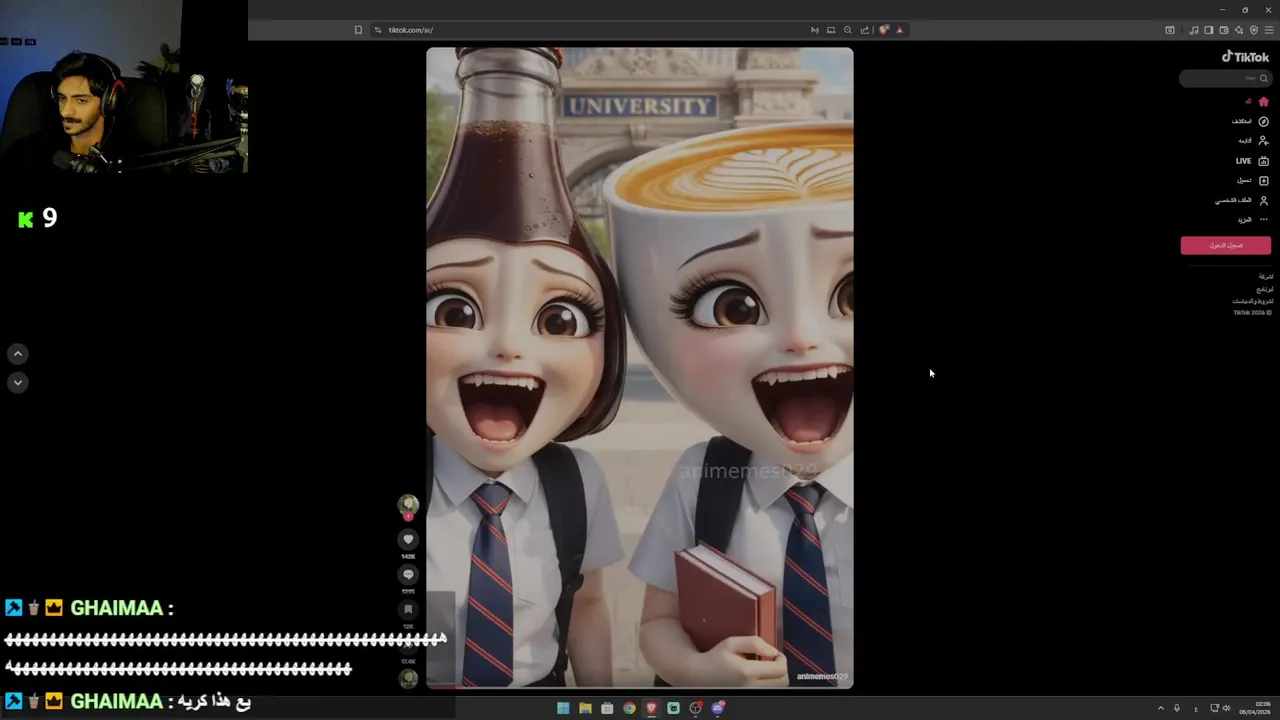The image size is (1280, 720).
Task: Click the playing video to pause
Action: point(640,366)
